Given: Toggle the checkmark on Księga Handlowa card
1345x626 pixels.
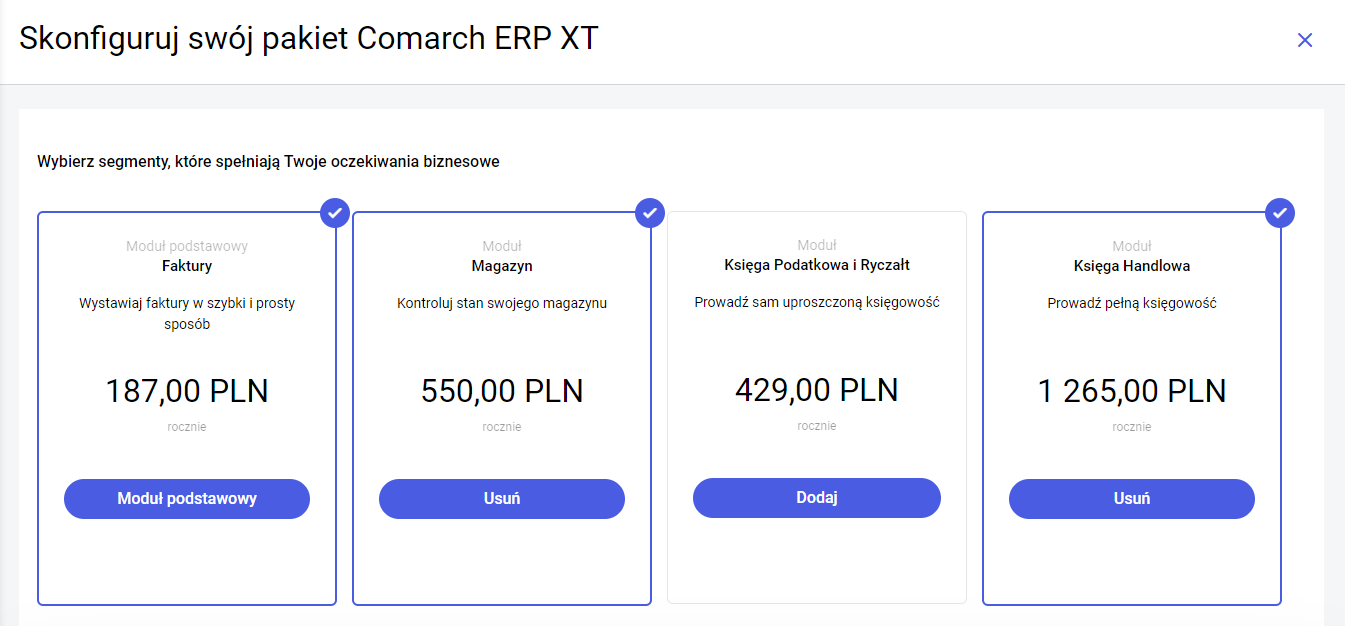Looking at the screenshot, I should tap(1280, 213).
